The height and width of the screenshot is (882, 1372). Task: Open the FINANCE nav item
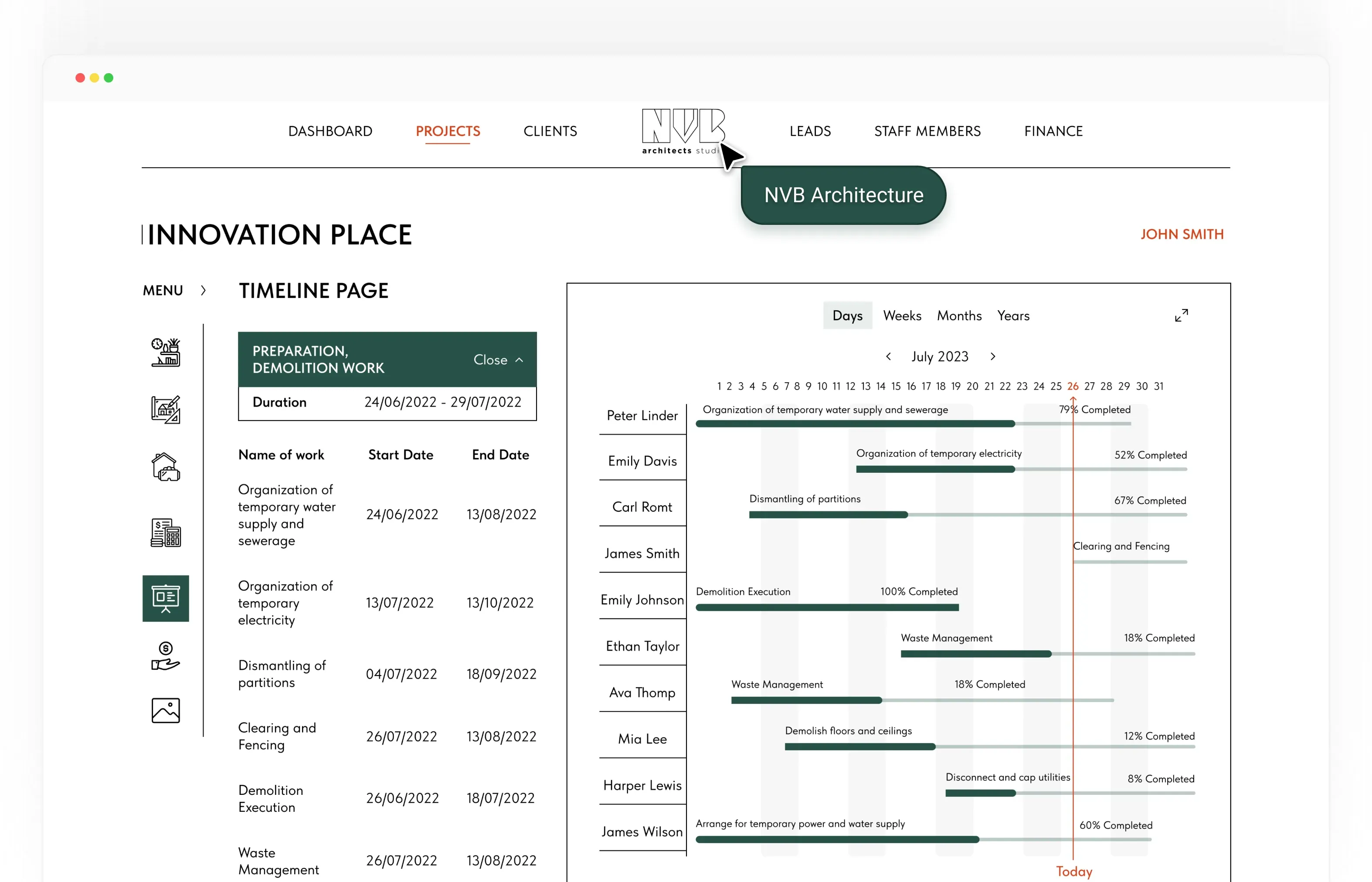[1053, 131]
